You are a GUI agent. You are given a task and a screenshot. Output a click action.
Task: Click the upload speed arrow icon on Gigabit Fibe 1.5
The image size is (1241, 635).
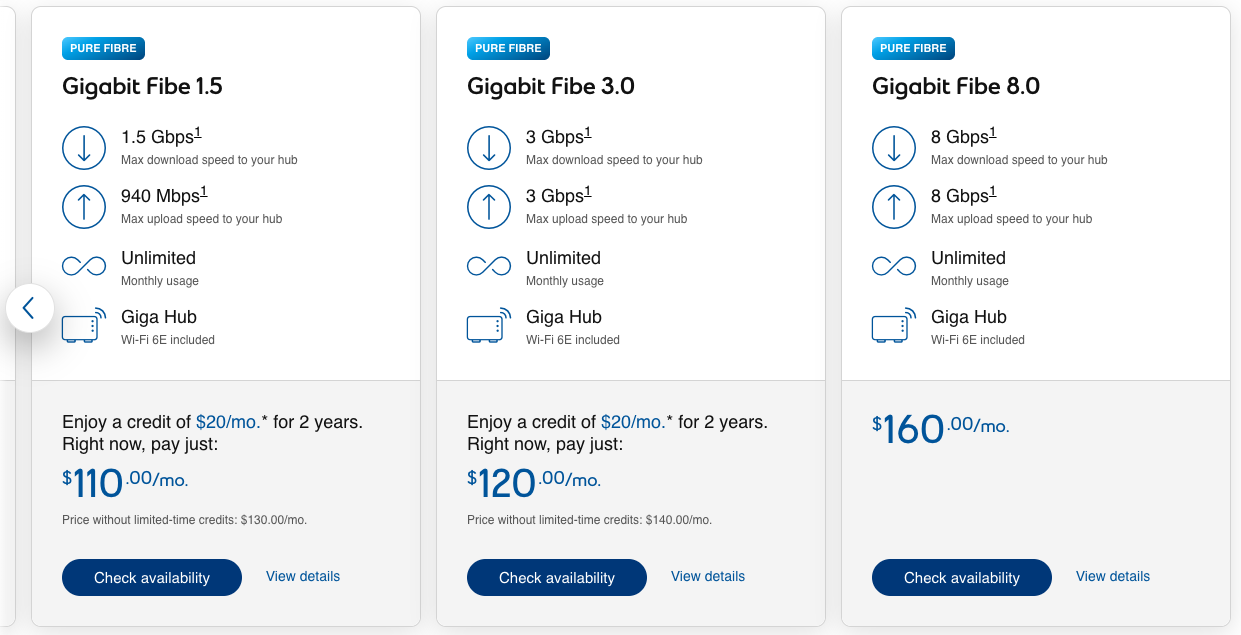tap(84, 206)
